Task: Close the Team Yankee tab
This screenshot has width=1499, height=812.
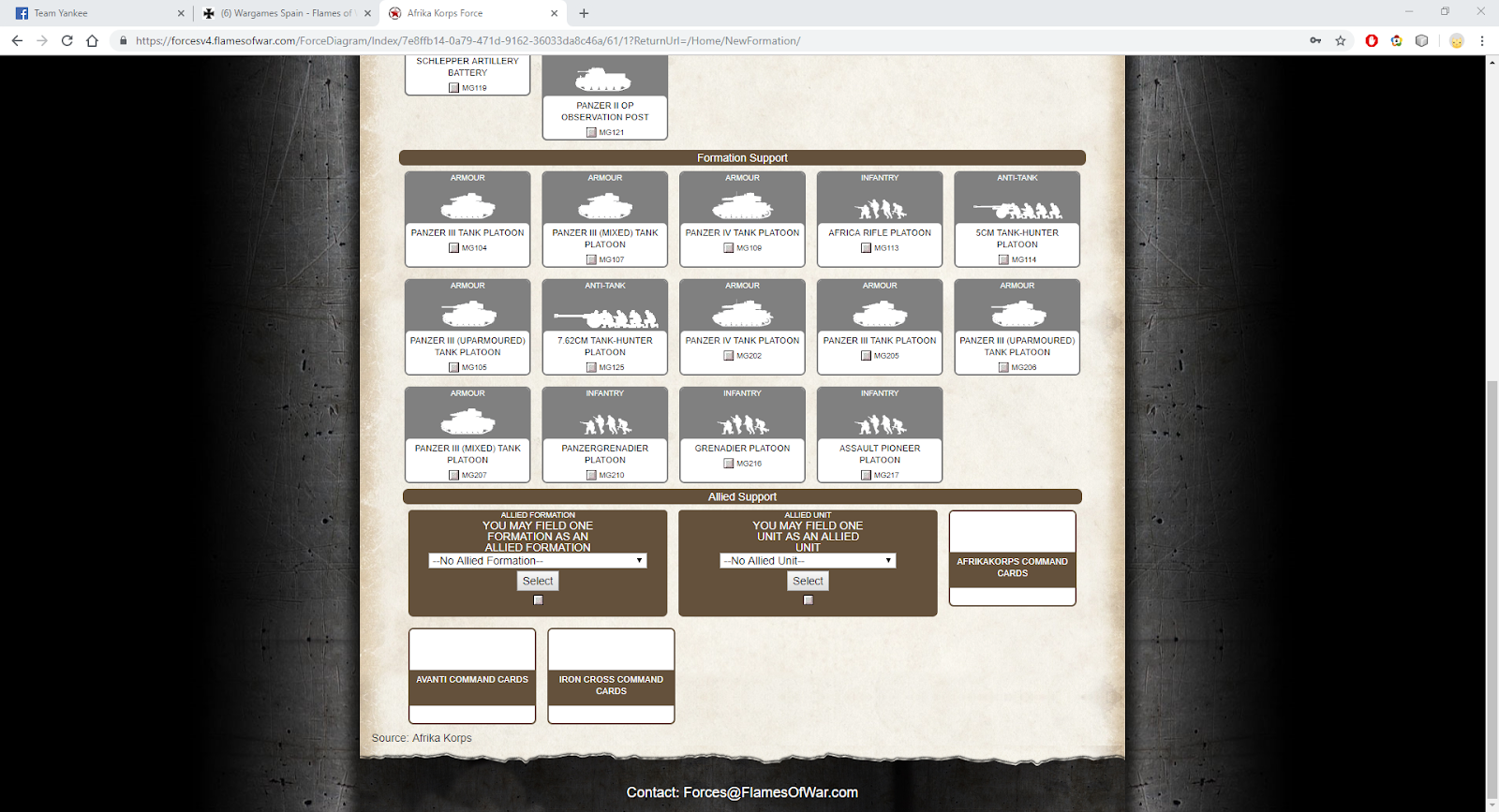Action: tap(181, 13)
